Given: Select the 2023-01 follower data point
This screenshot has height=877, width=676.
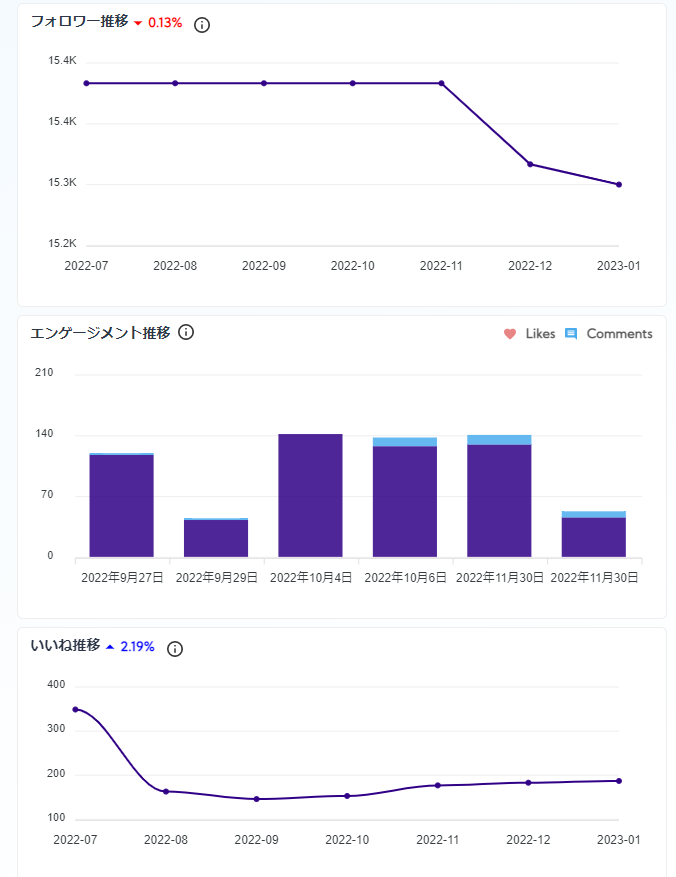Looking at the screenshot, I should (619, 185).
